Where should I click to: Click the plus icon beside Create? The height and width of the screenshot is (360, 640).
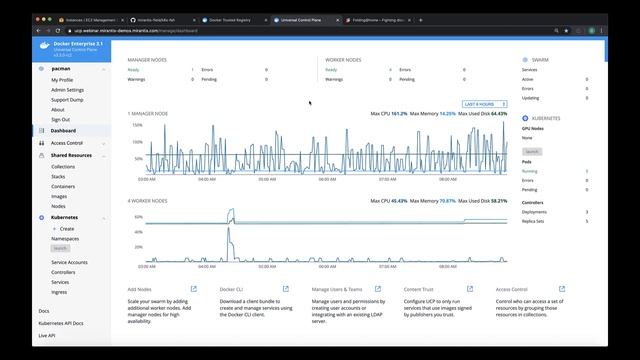pyautogui.click(x=54, y=229)
